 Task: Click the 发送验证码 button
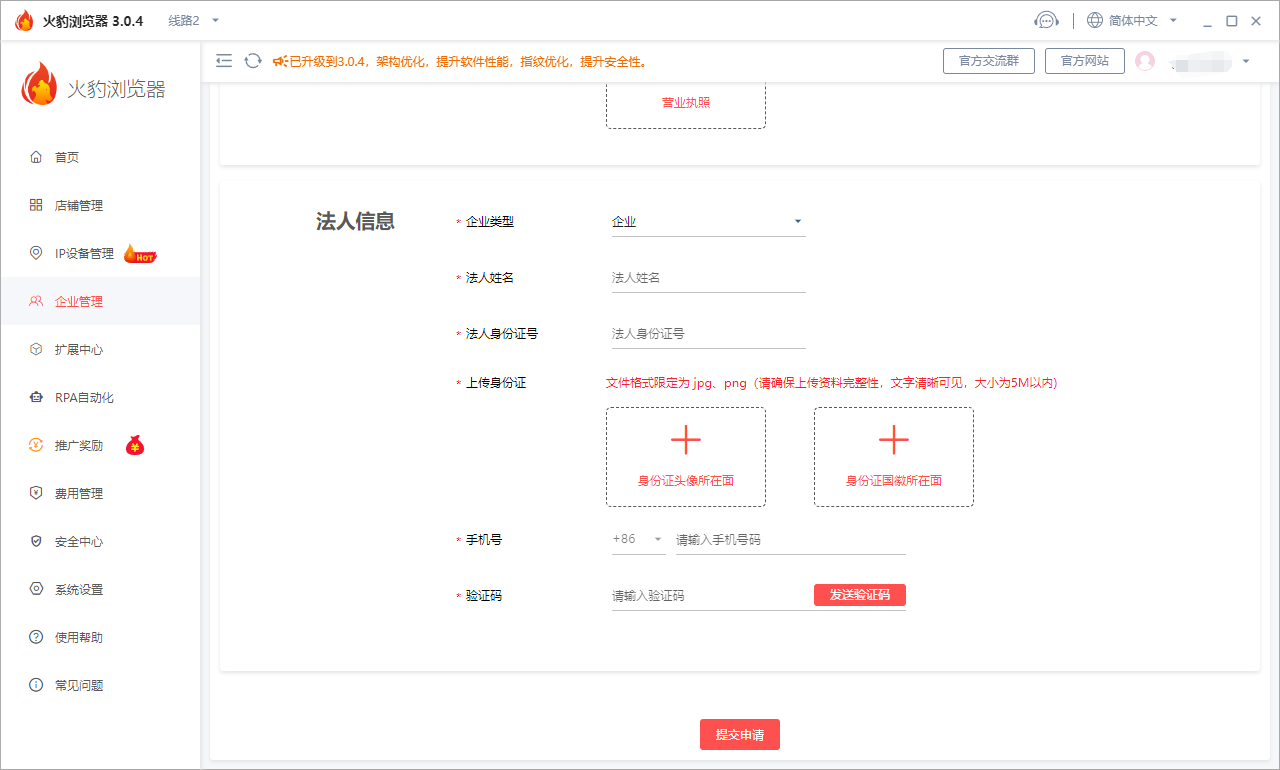[x=859, y=595]
